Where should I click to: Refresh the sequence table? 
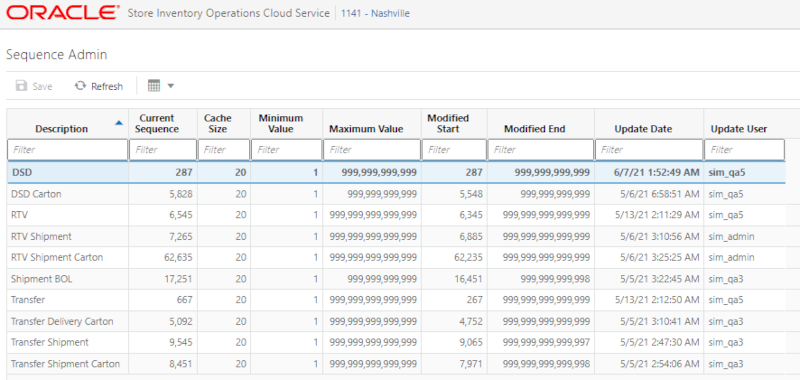pyautogui.click(x=98, y=86)
